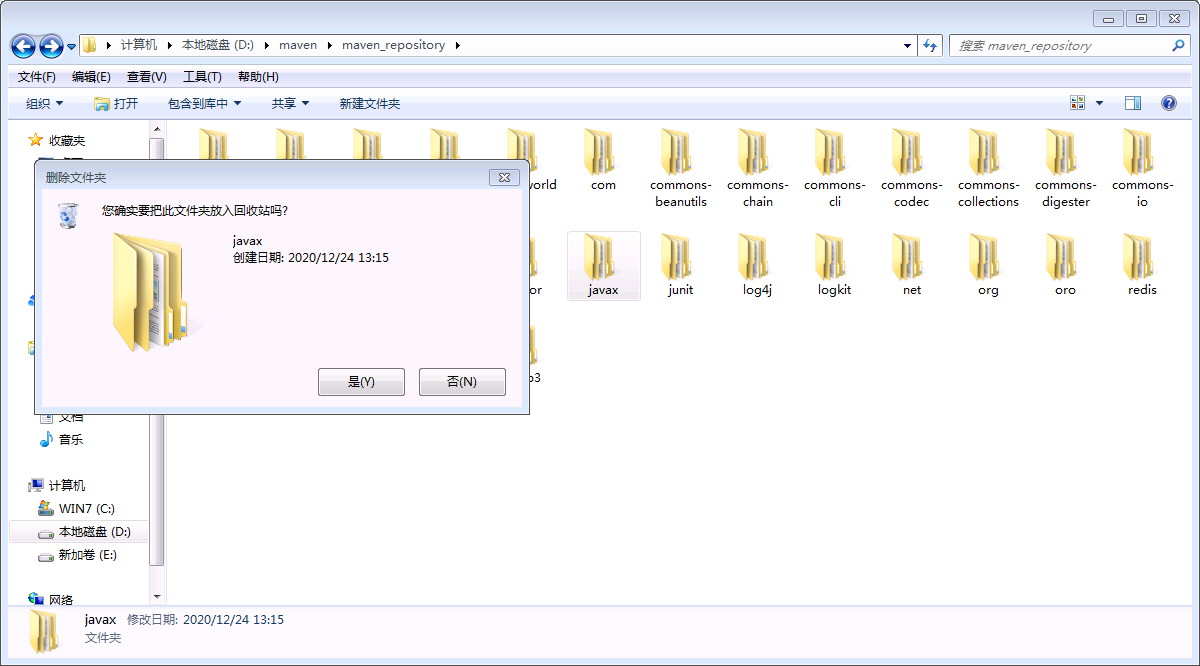Click 打开 in the toolbar

point(116,103)
